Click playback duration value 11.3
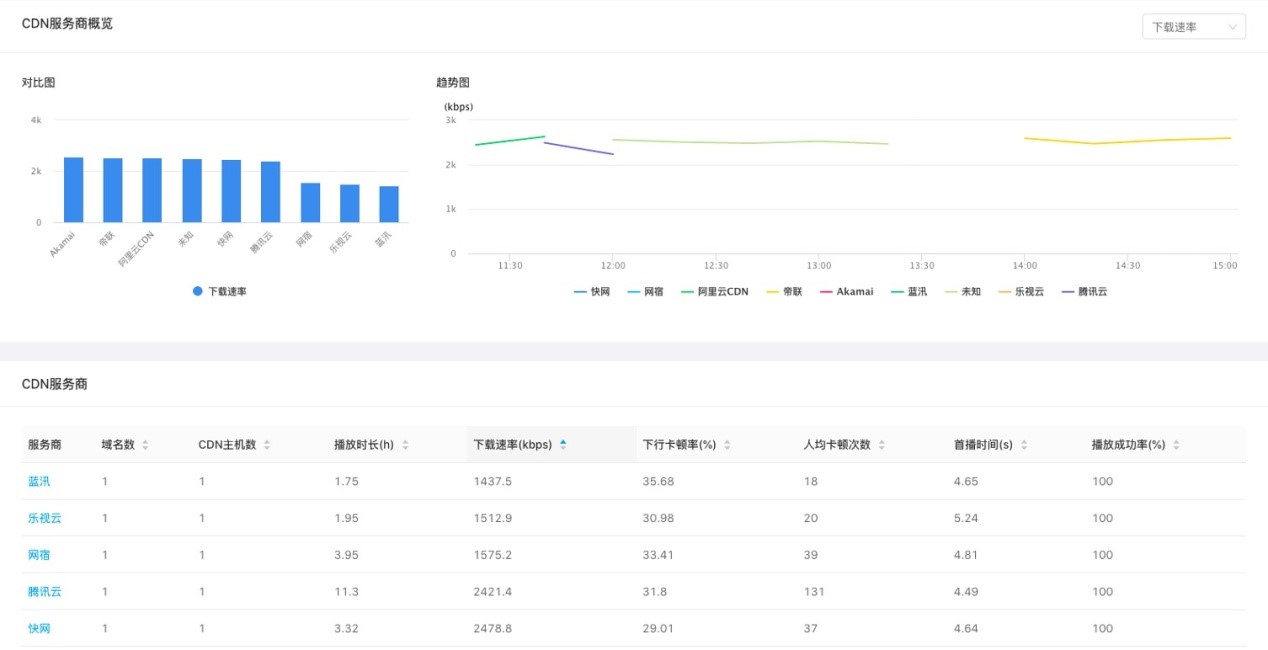The width and height of the screenshot is (1268, 650). click(346, 592)
